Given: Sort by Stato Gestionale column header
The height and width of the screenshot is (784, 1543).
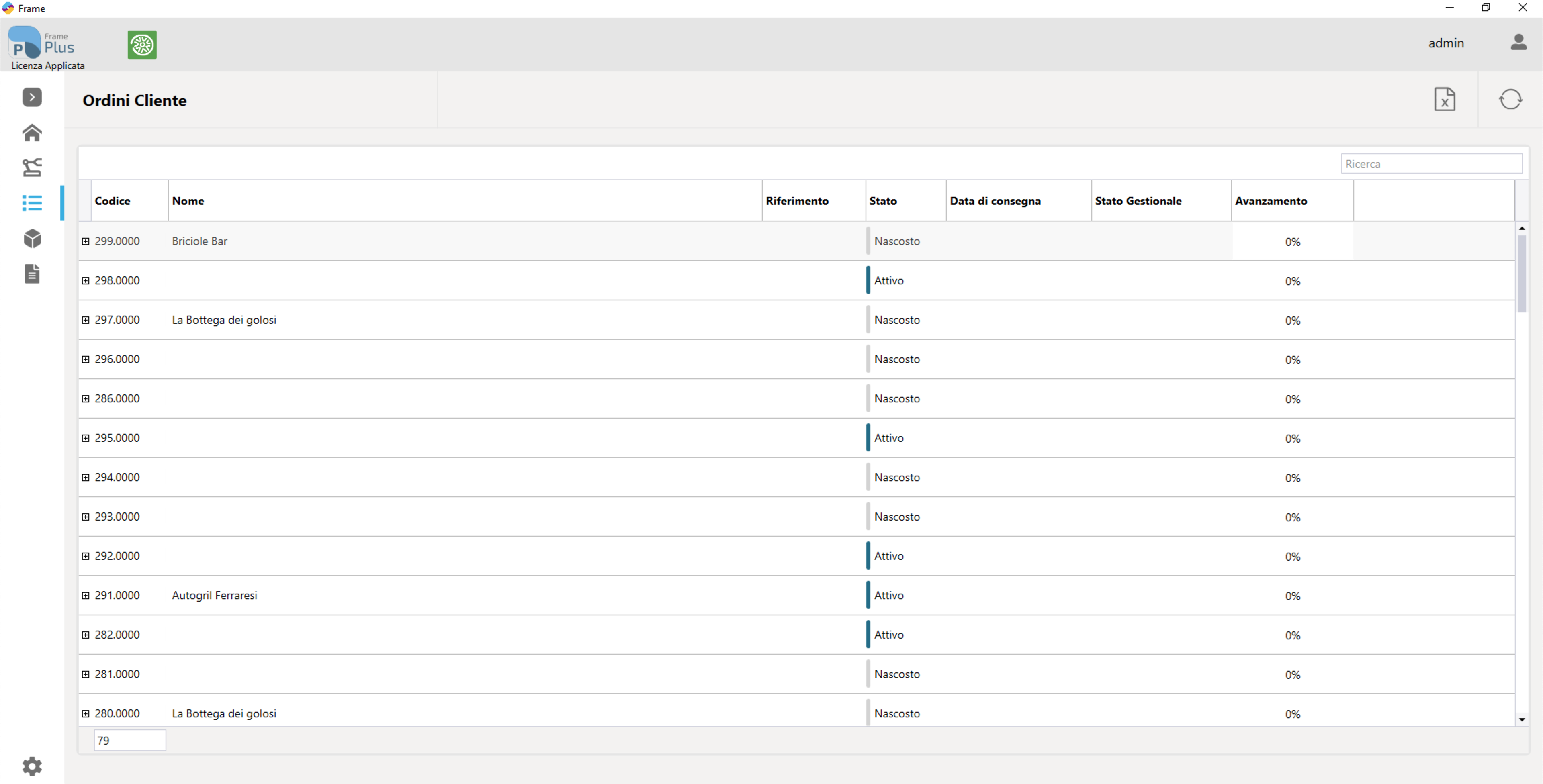Looking at the screenshot, I should 1161,201.
